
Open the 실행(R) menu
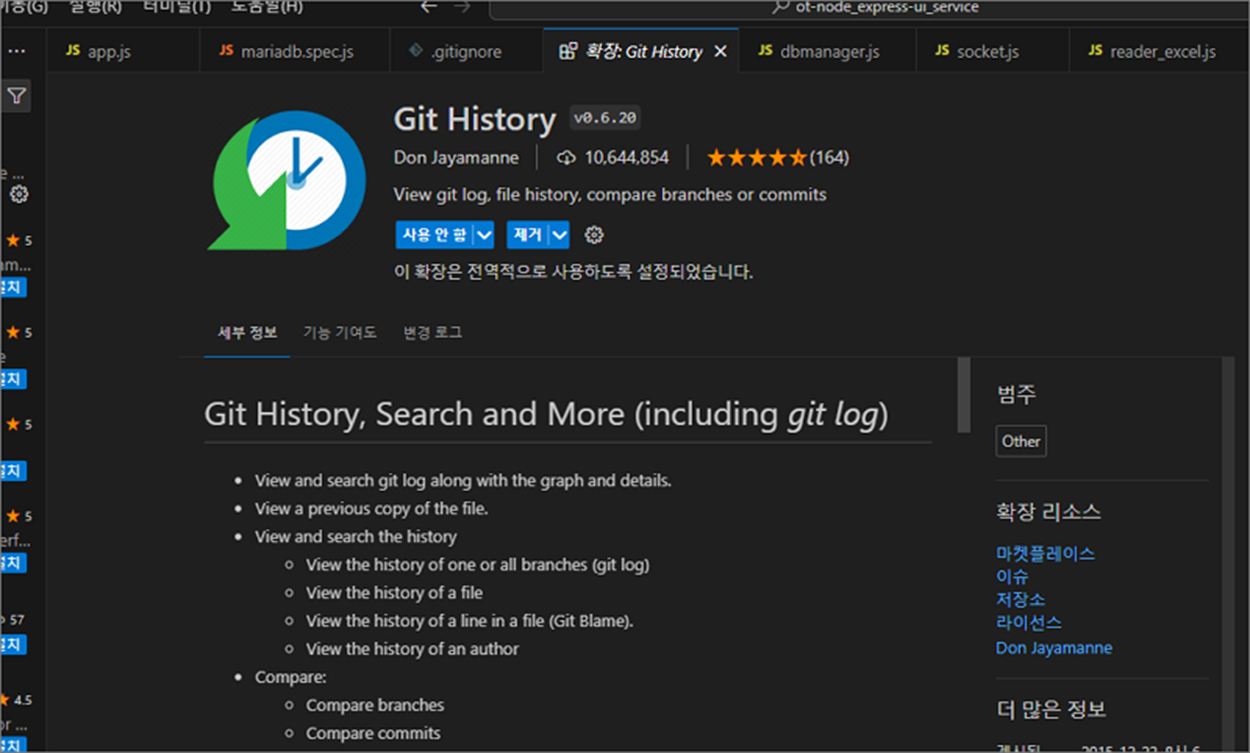95,7
